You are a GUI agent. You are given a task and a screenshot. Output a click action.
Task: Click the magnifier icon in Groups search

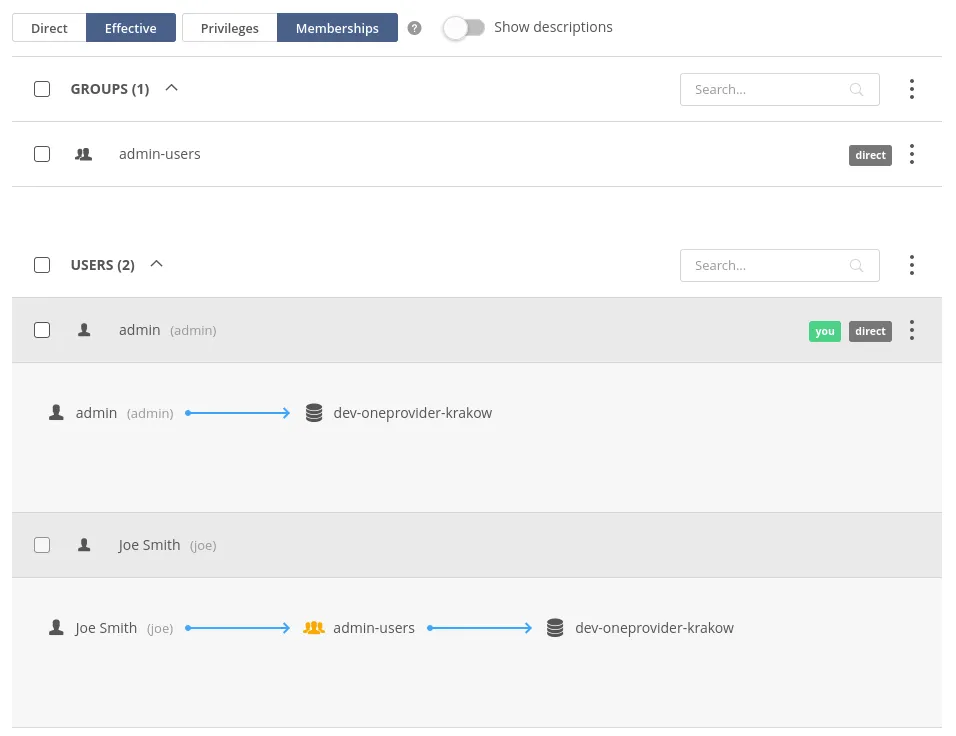[856, 89]
